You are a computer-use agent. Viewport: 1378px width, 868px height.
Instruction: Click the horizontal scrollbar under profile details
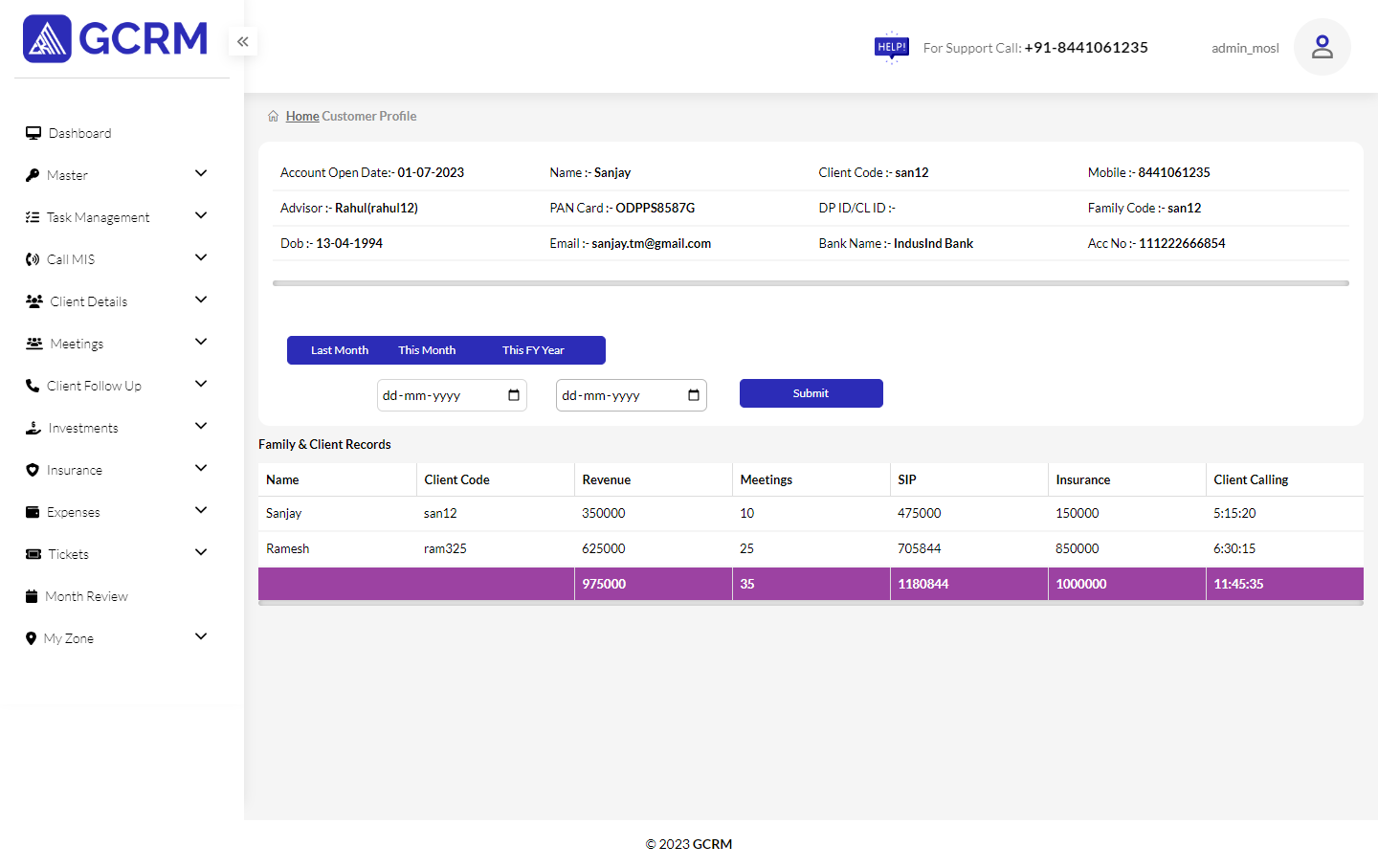(x=810, y=283)
